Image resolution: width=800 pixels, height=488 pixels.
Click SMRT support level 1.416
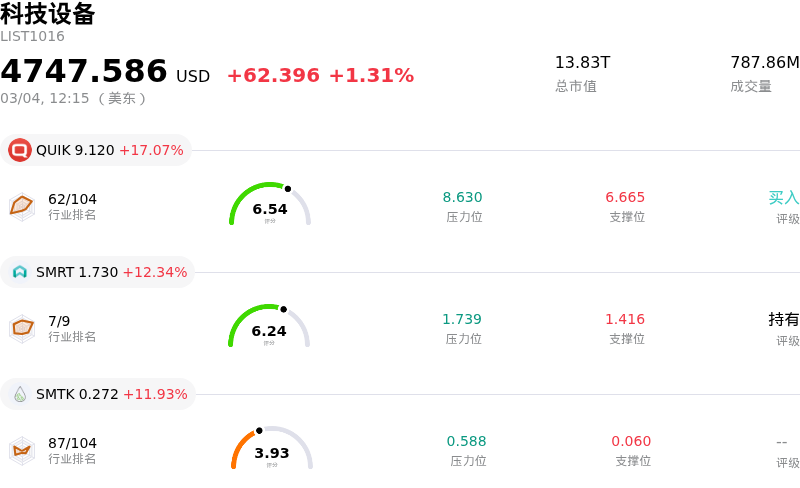coord(625,320)
